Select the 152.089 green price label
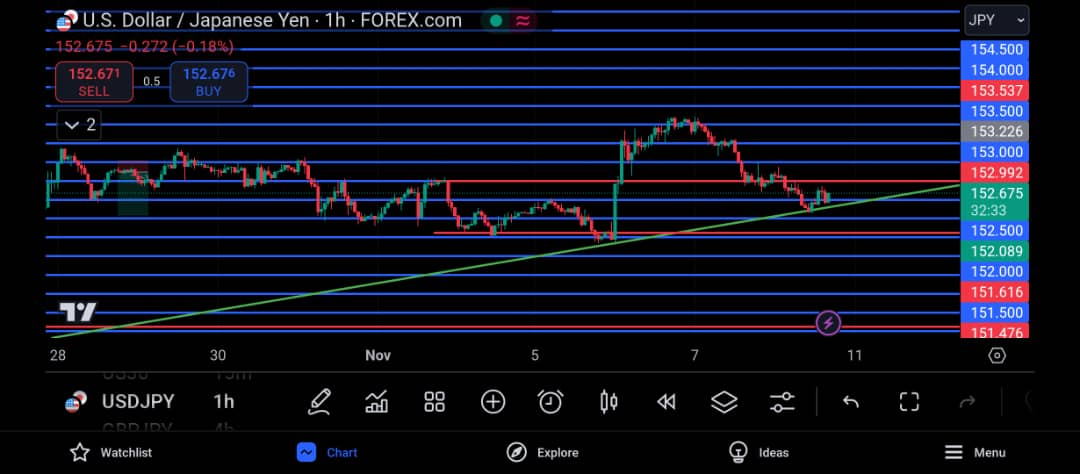Viewport: 1080px width, 474px height. 995,251
